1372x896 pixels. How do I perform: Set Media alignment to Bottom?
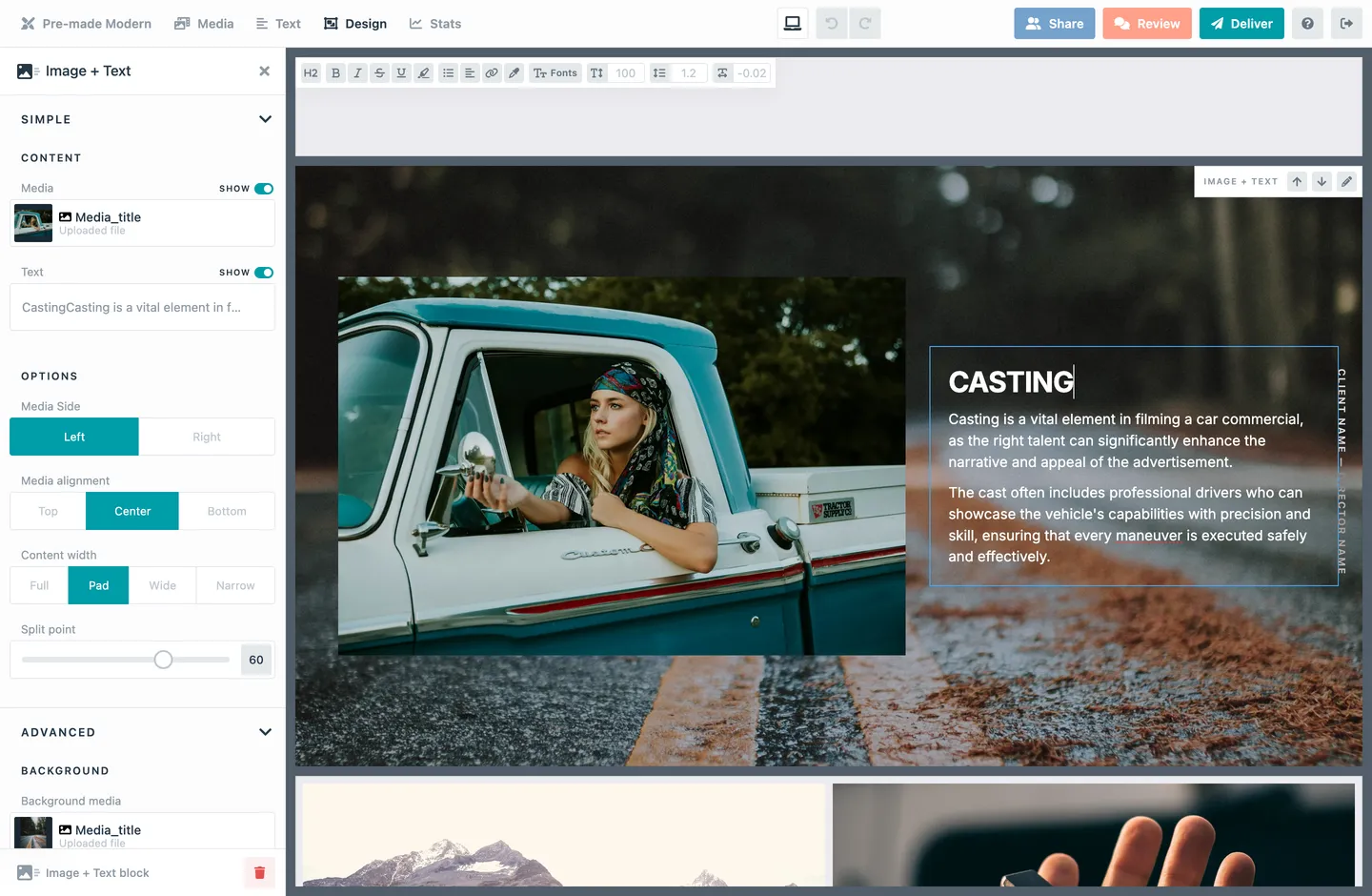click(x=227, y=511)
